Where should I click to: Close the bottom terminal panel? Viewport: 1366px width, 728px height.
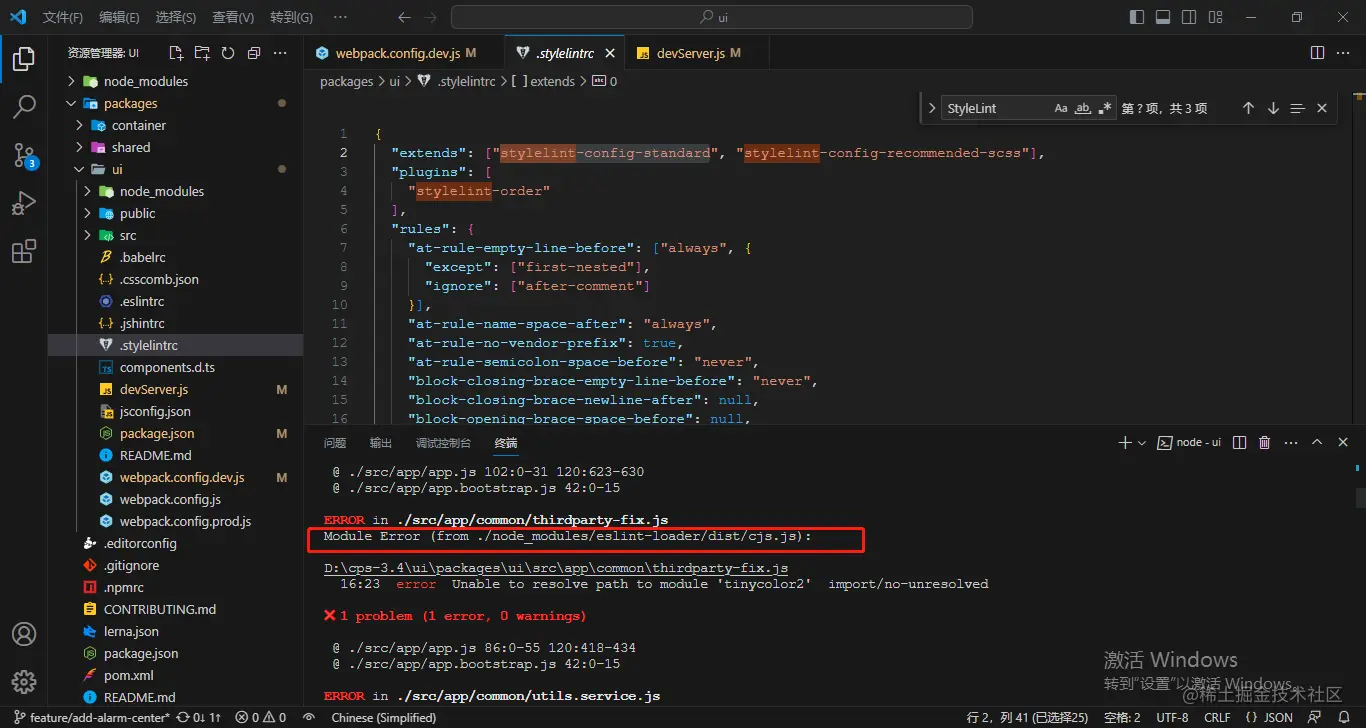tap(1344, 442)
